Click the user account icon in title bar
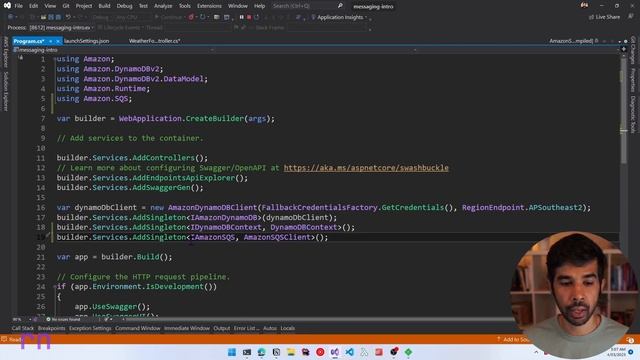 (x=584, y=5)
